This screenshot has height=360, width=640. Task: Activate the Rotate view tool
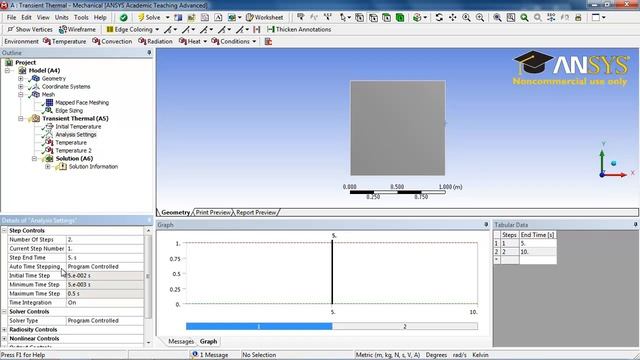point(439,18)
